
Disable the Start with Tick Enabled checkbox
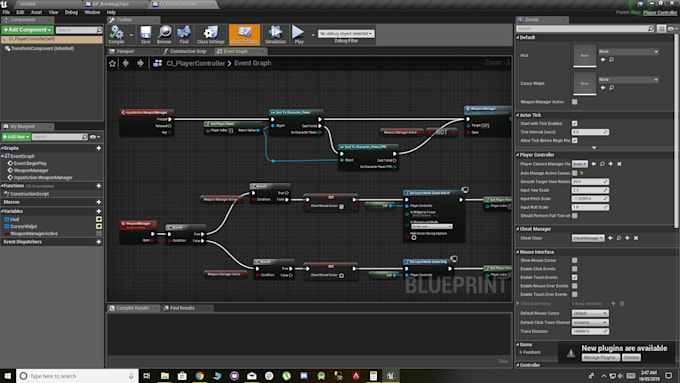575,124
